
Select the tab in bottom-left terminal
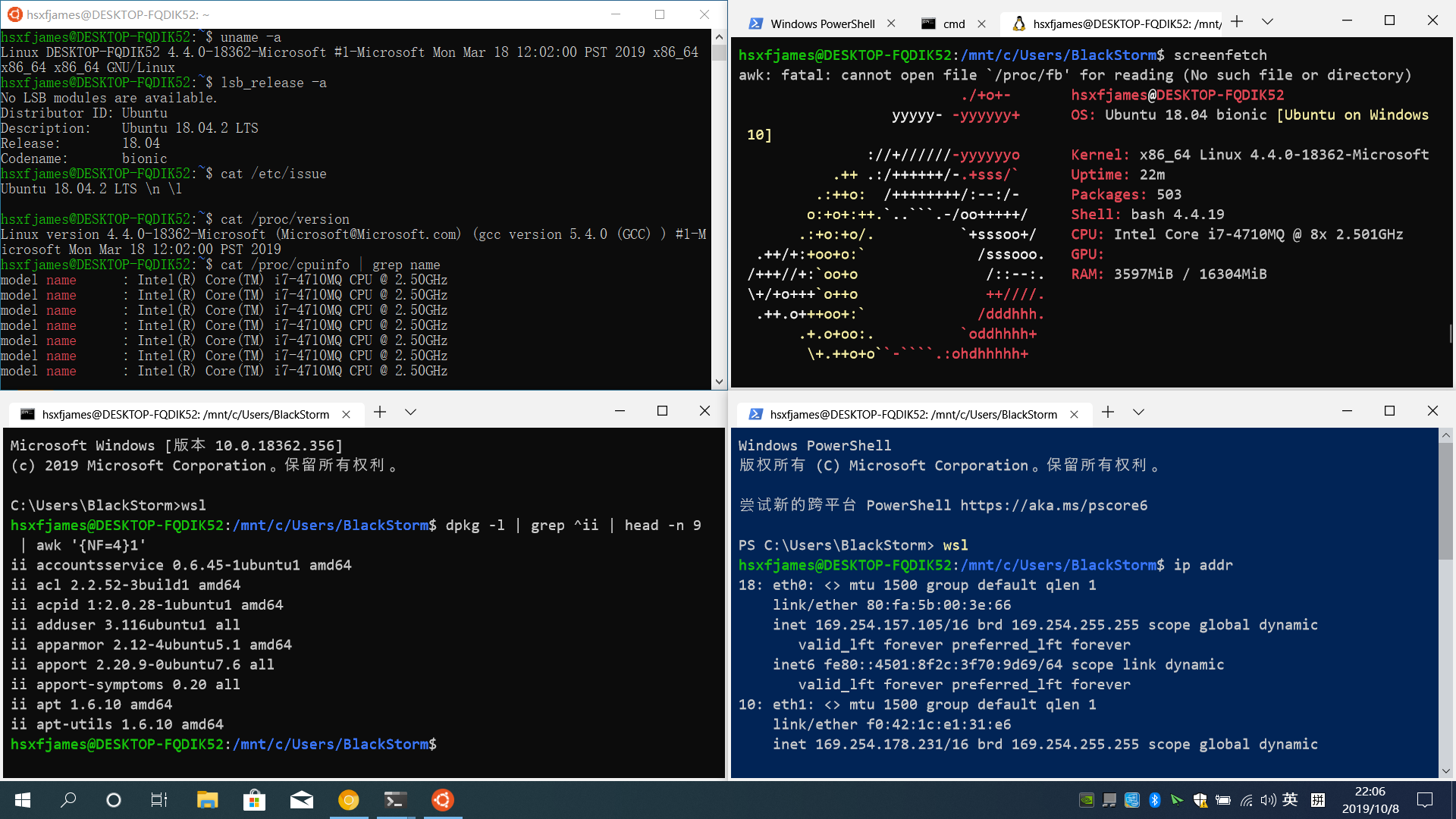(x=185, y=414)
